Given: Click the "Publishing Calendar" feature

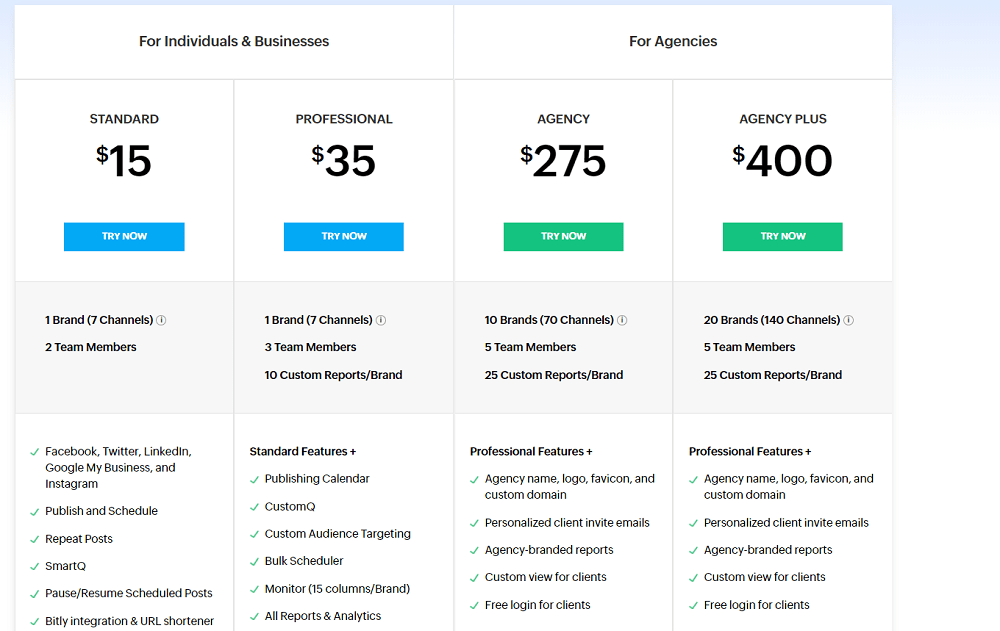Looking at the screenshot, I should pos(317,479).
